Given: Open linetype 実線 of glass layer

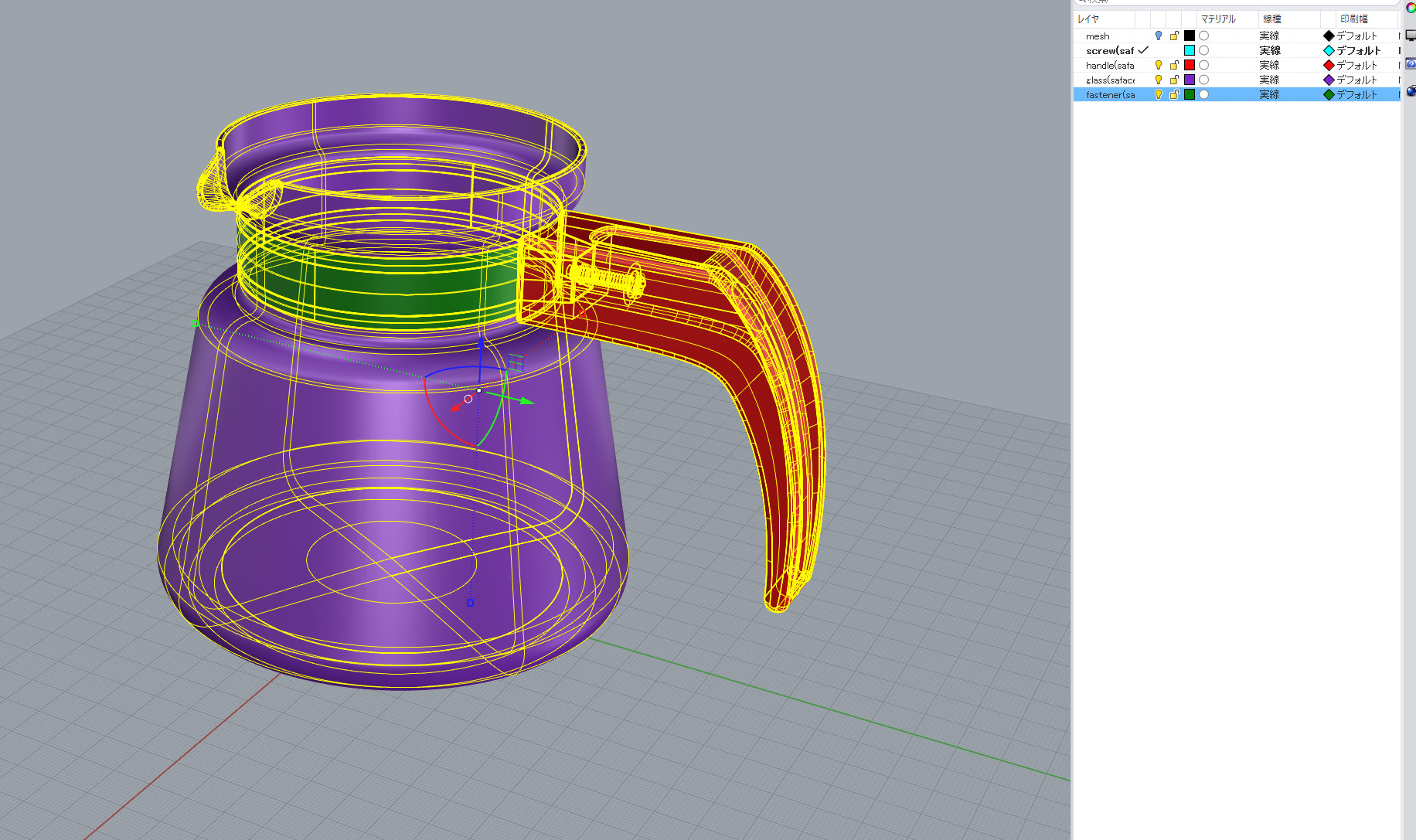Looking at the screenshot, I should (x=1269, y=80).
